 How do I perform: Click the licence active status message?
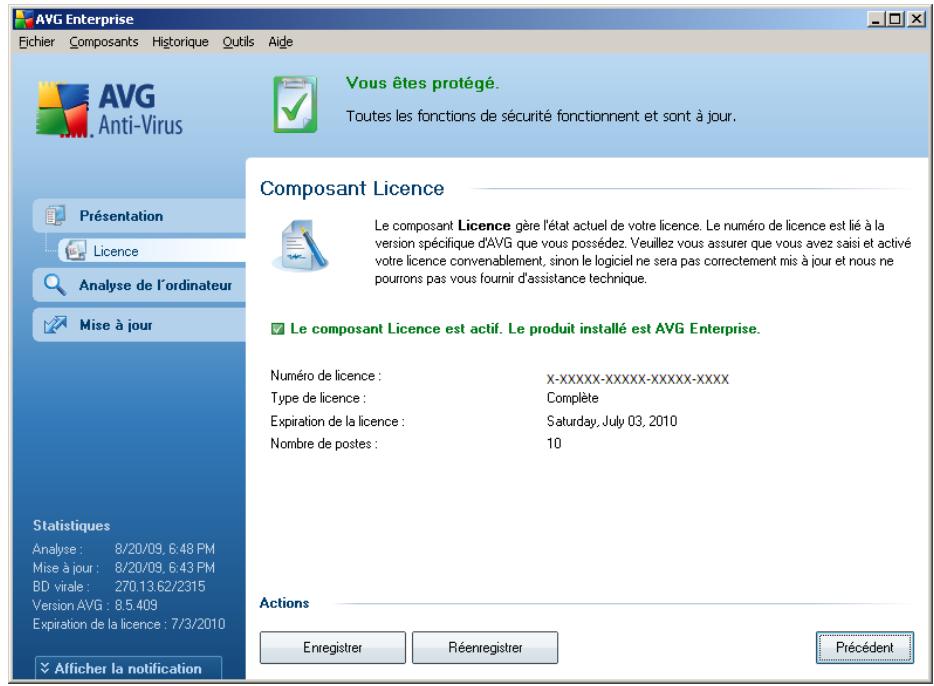(525, 329)
